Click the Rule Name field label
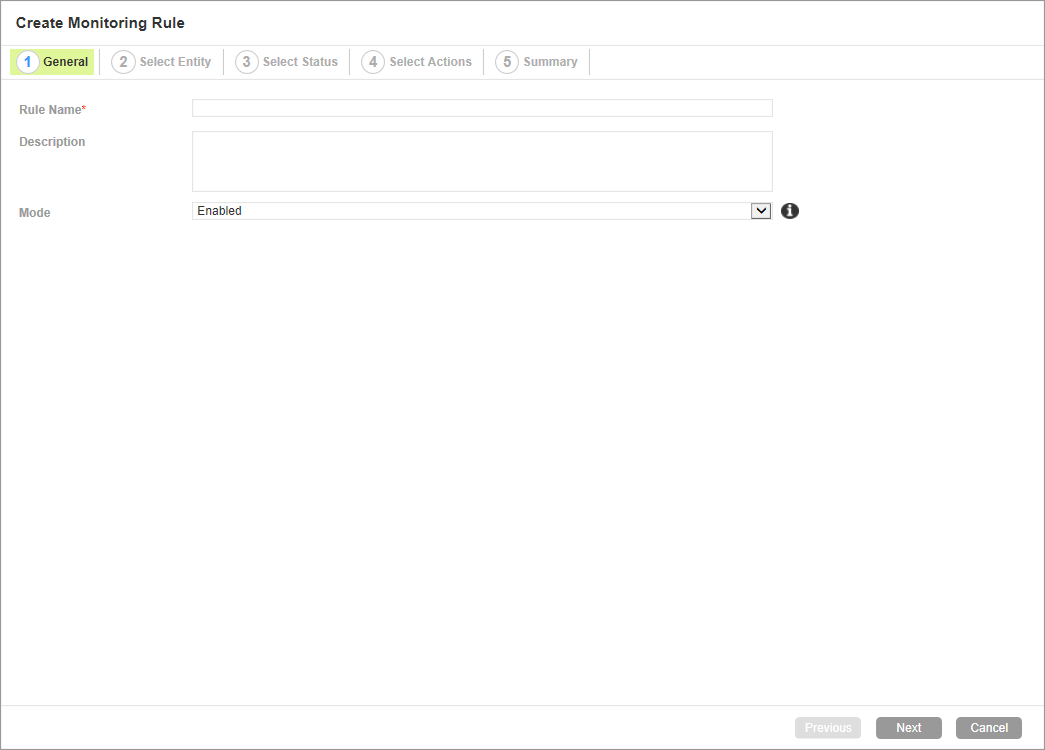This screenshot has width=1045, height=750. pyautogui.click(x=50, y=110)
